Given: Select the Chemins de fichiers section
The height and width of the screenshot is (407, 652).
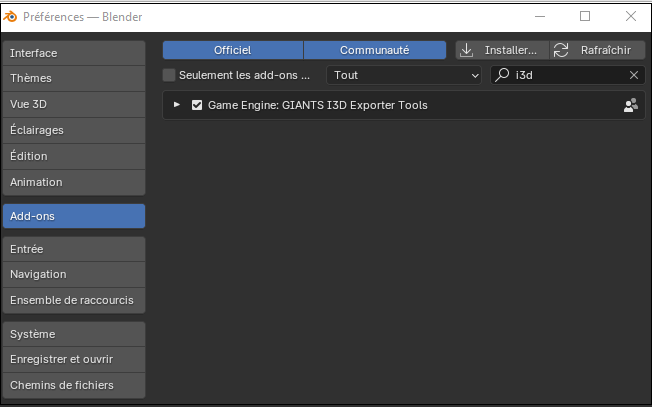Looking at the screenshot, I should click(74, 385).
